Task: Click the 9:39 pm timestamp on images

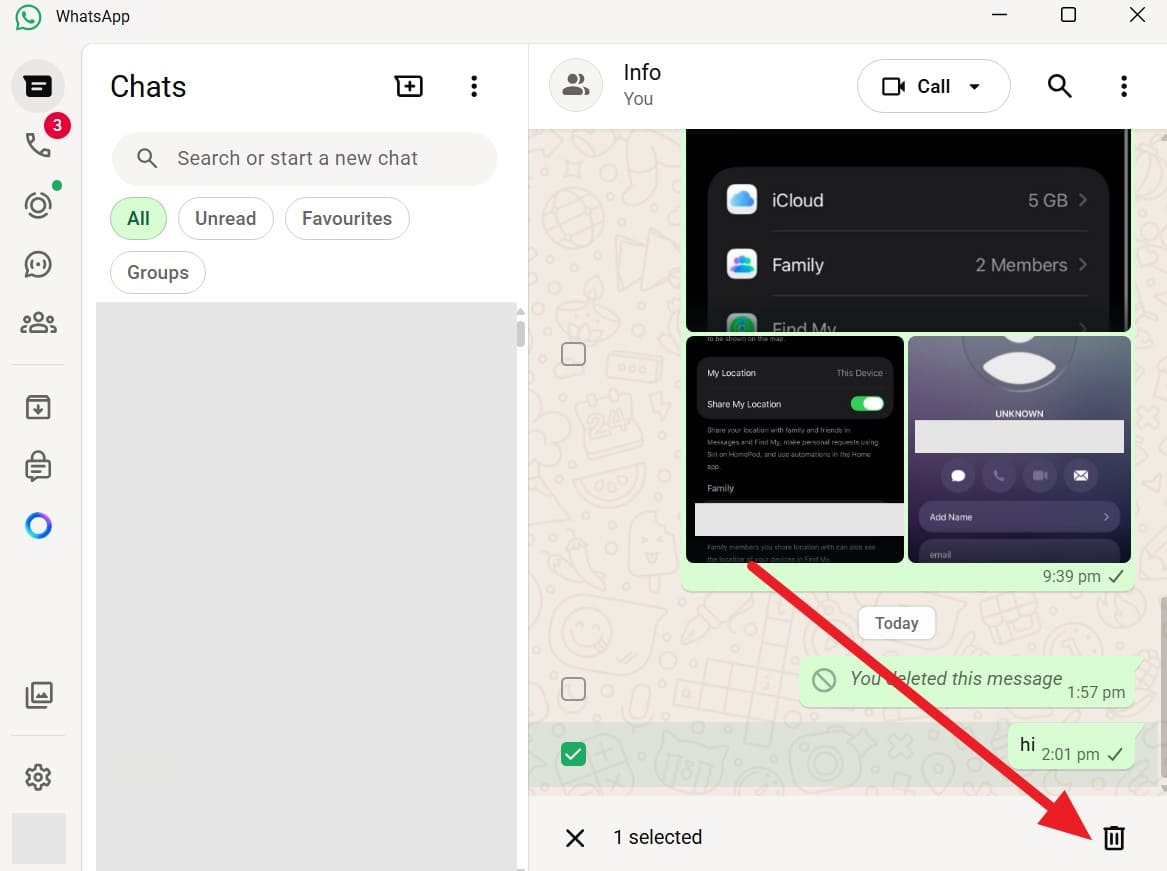Action: pyautogui.click(x=1071, y=576)
